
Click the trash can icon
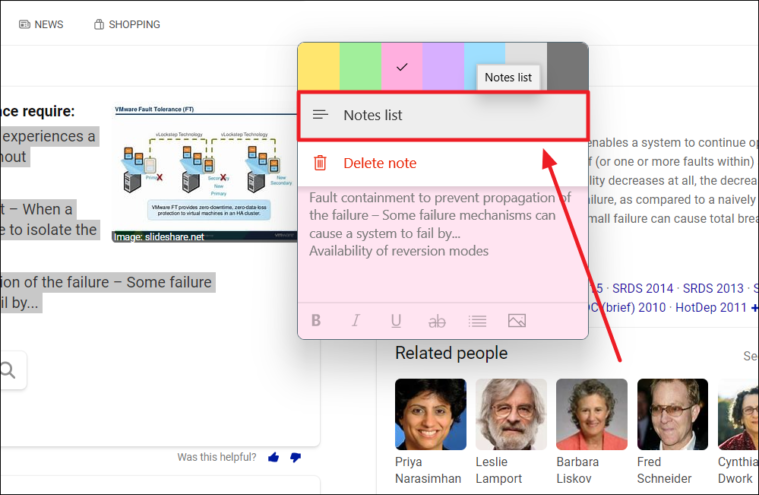(x=320, y=163)
